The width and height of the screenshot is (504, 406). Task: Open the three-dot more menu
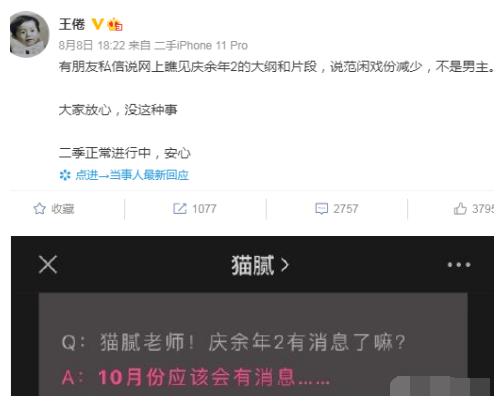(459, 265)
